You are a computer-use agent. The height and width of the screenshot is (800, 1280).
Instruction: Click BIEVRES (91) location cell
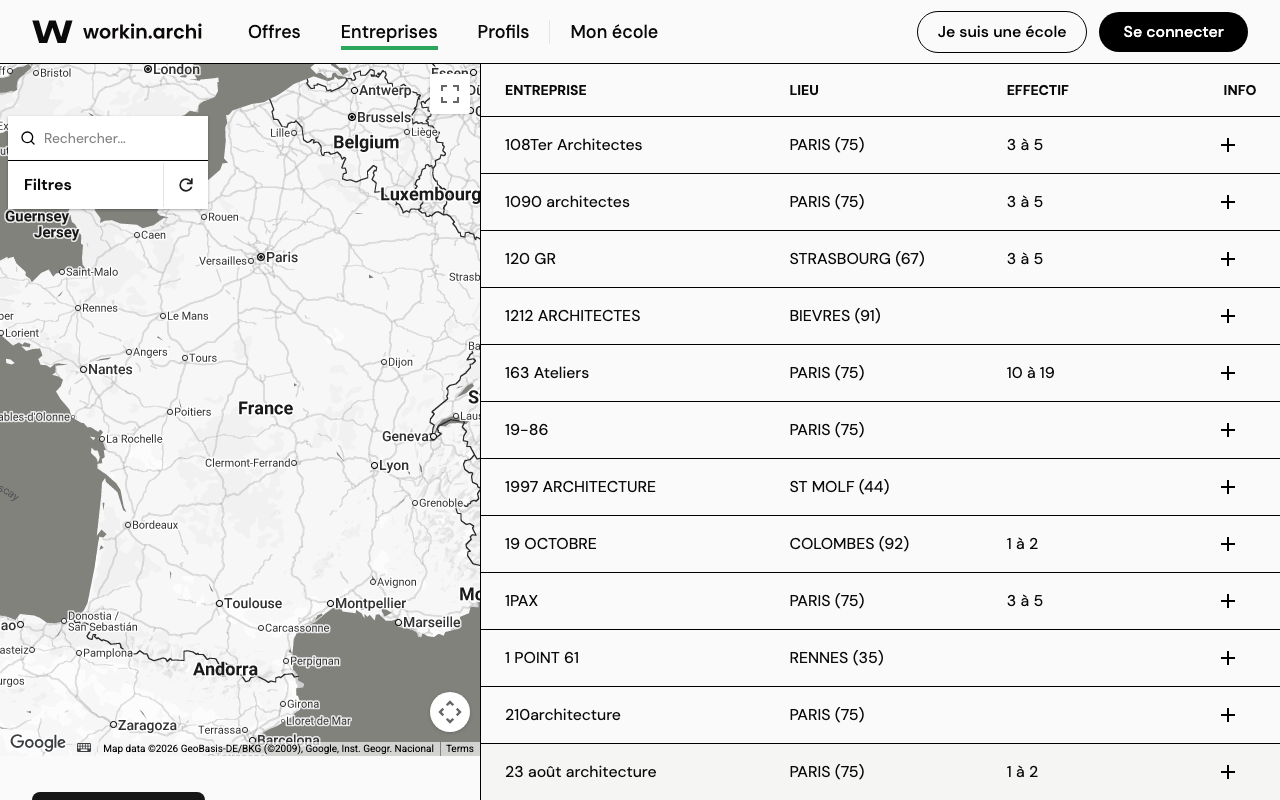(x=835, y=316)
